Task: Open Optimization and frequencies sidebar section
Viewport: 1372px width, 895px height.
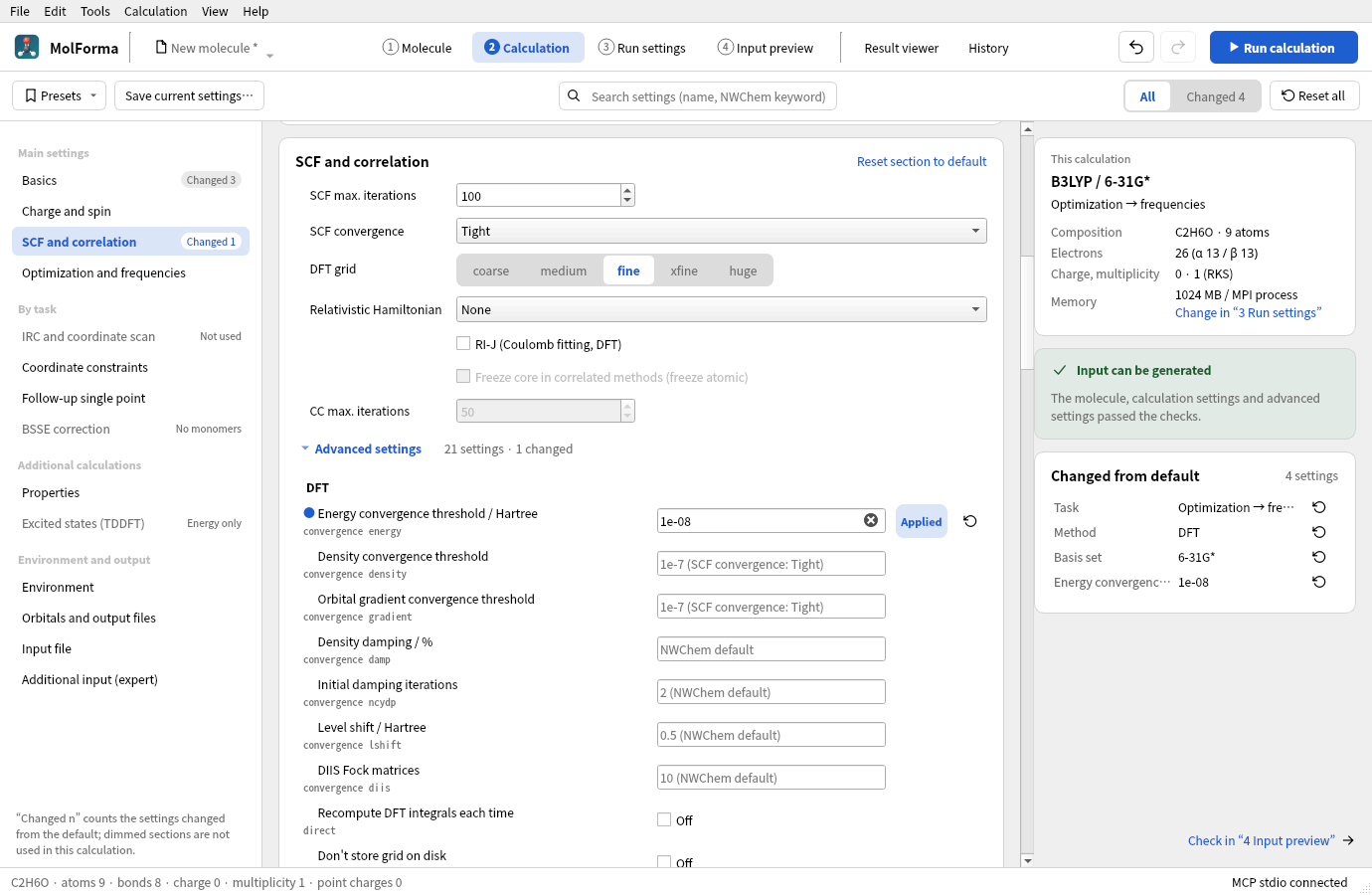Action: pyautogui.click(x=130, y=272)
